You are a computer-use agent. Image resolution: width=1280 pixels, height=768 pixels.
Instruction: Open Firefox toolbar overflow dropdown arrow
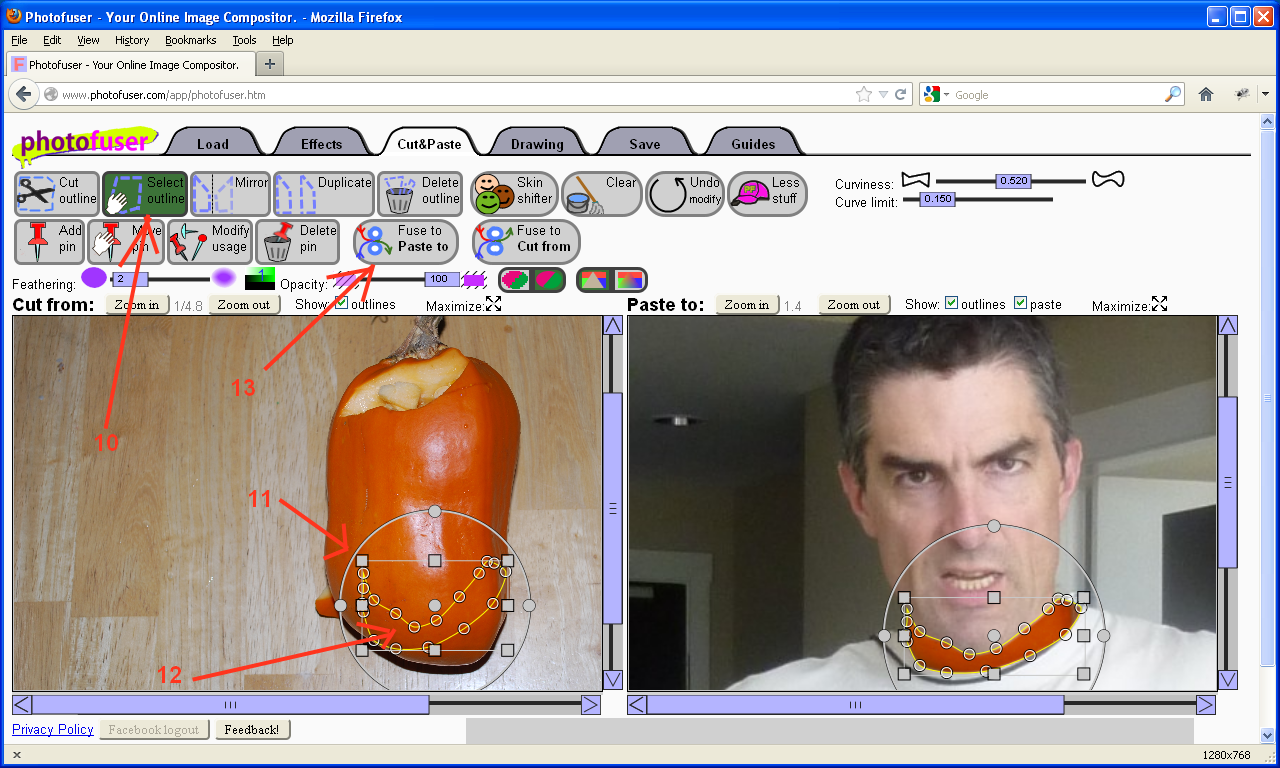1265,94
